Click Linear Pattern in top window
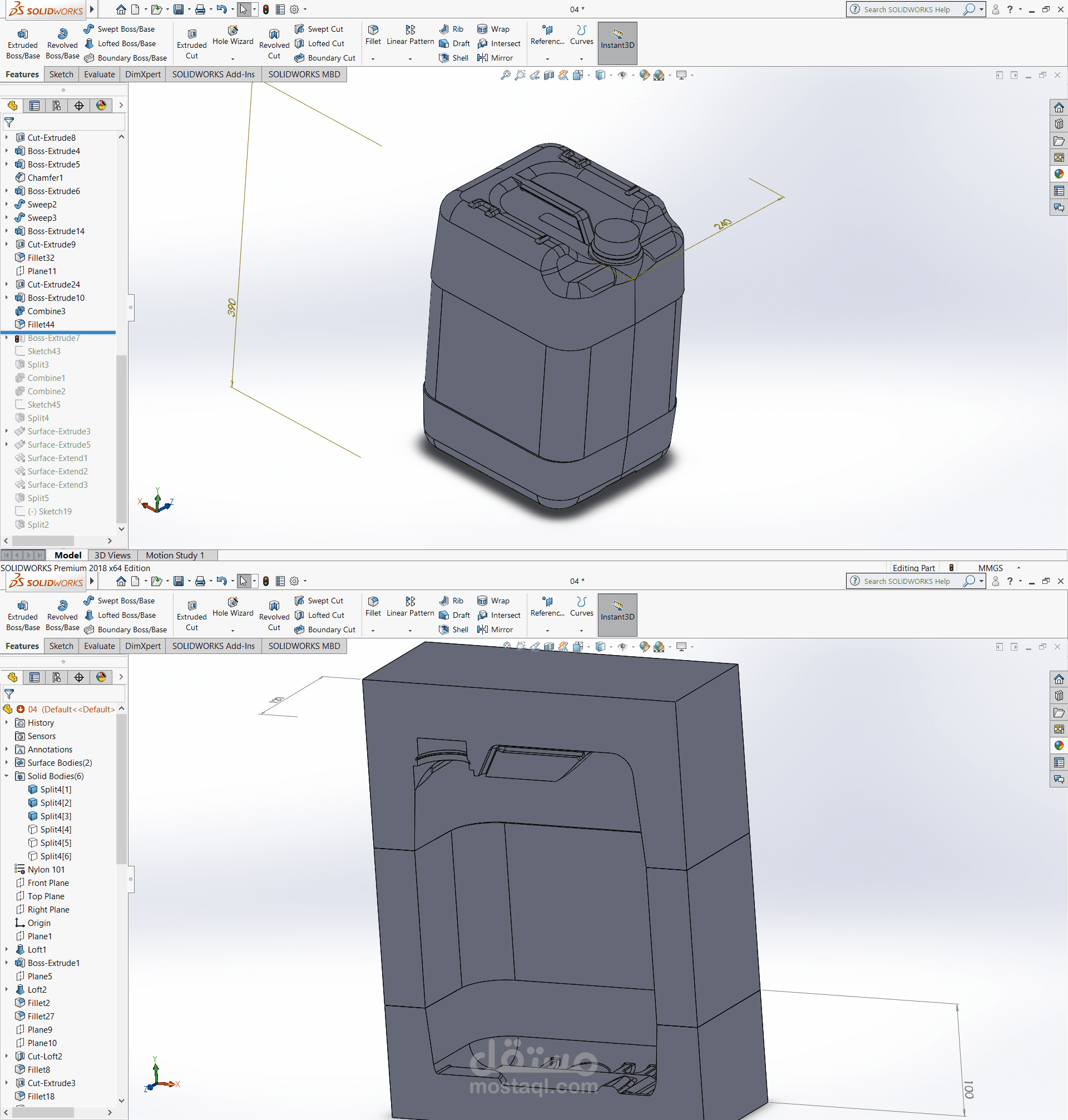1068x1120 pixels. pyautogui.click(x=411, y=34)
